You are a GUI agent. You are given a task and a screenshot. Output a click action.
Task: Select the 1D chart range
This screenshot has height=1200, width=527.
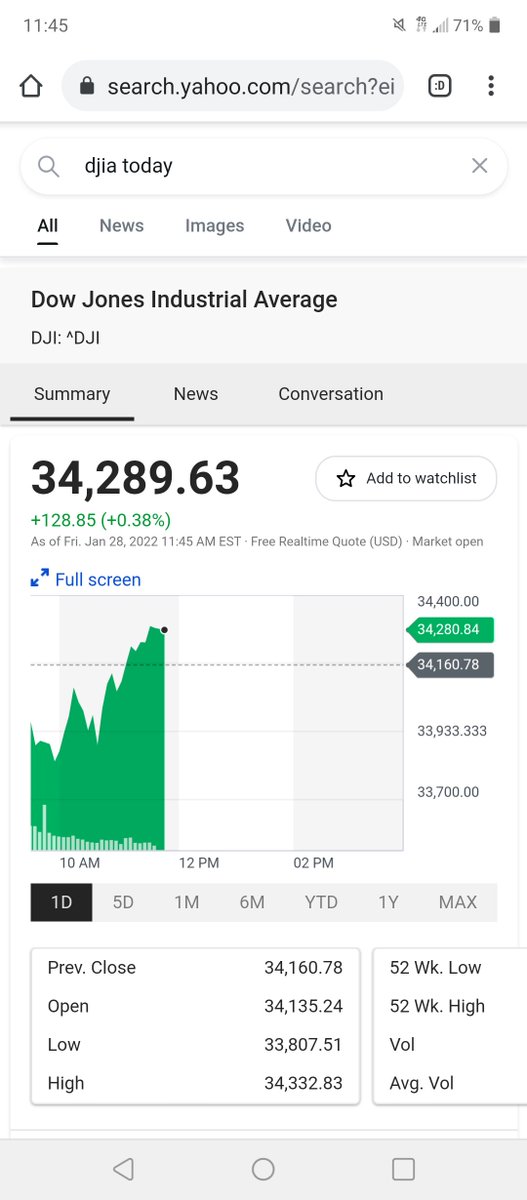61,902
